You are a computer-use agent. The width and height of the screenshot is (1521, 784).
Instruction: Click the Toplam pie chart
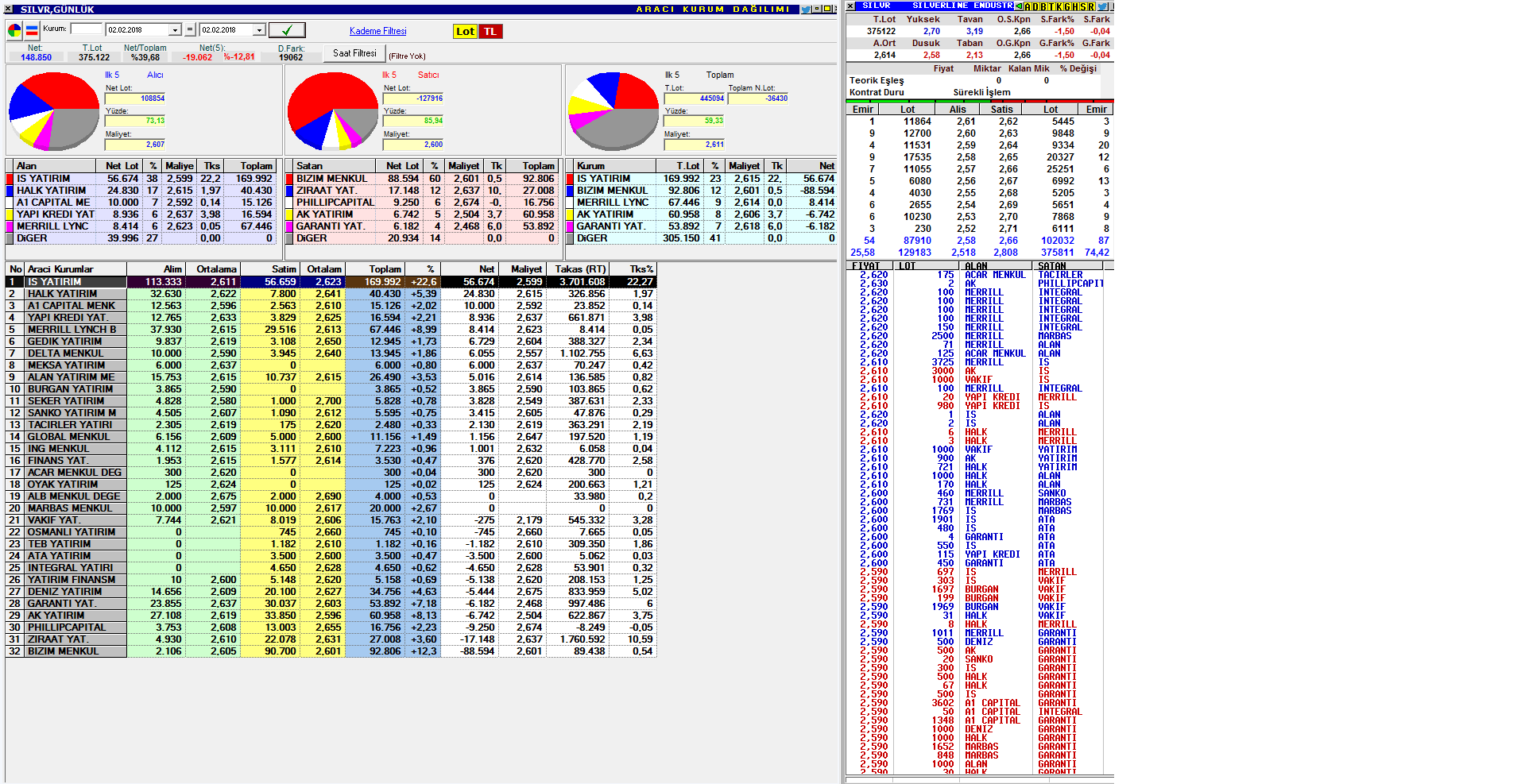pos(613,110)
